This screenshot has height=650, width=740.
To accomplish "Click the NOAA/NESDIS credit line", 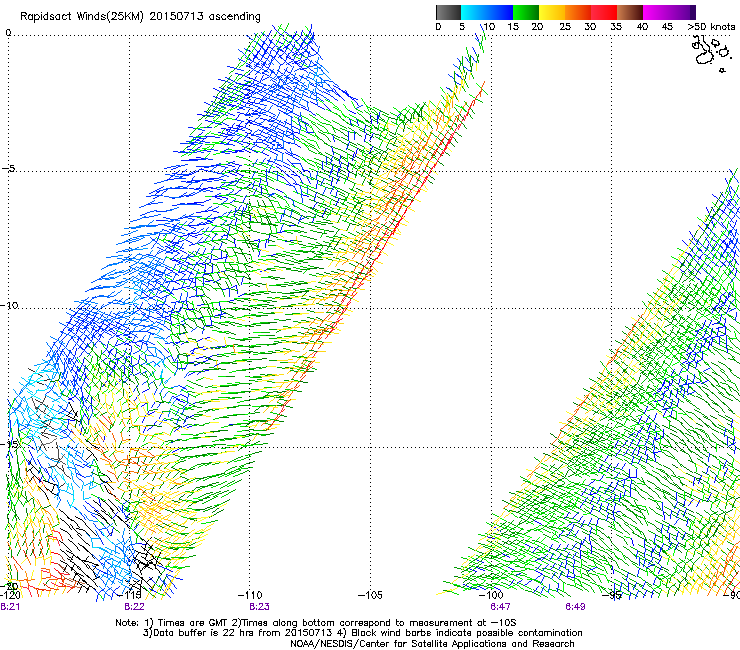I will 432,644.
